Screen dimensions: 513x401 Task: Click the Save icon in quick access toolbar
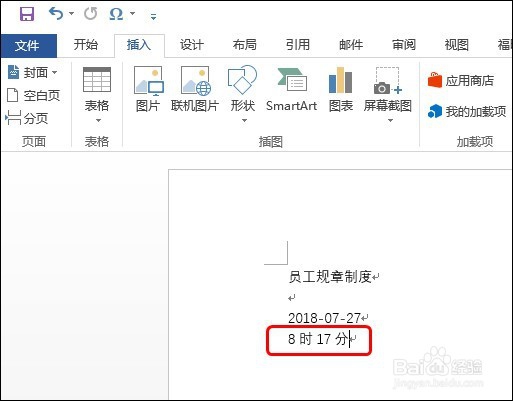27,14
